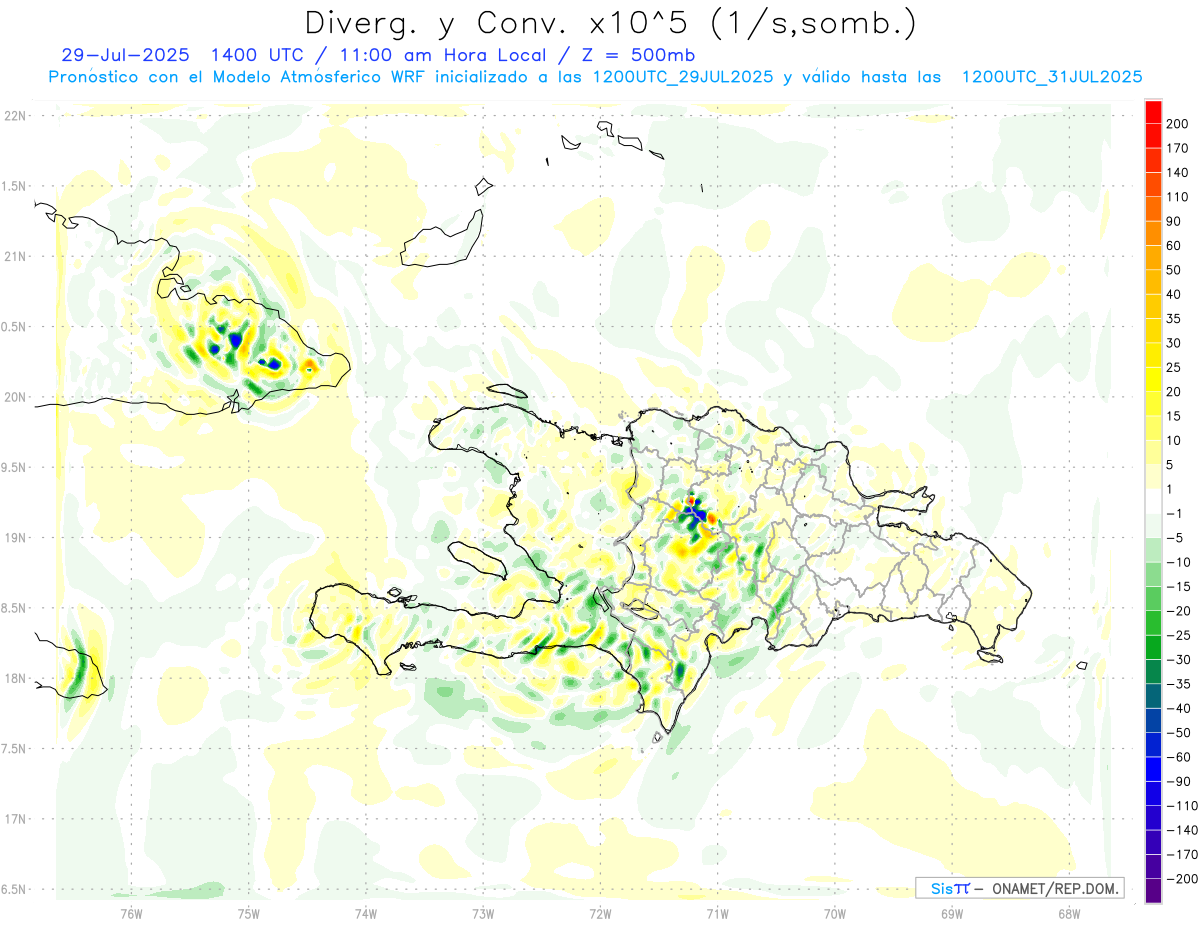Click the positive '50' color scale value
The height and width of the screenshot is (927, 1200).
[1174, 270]
